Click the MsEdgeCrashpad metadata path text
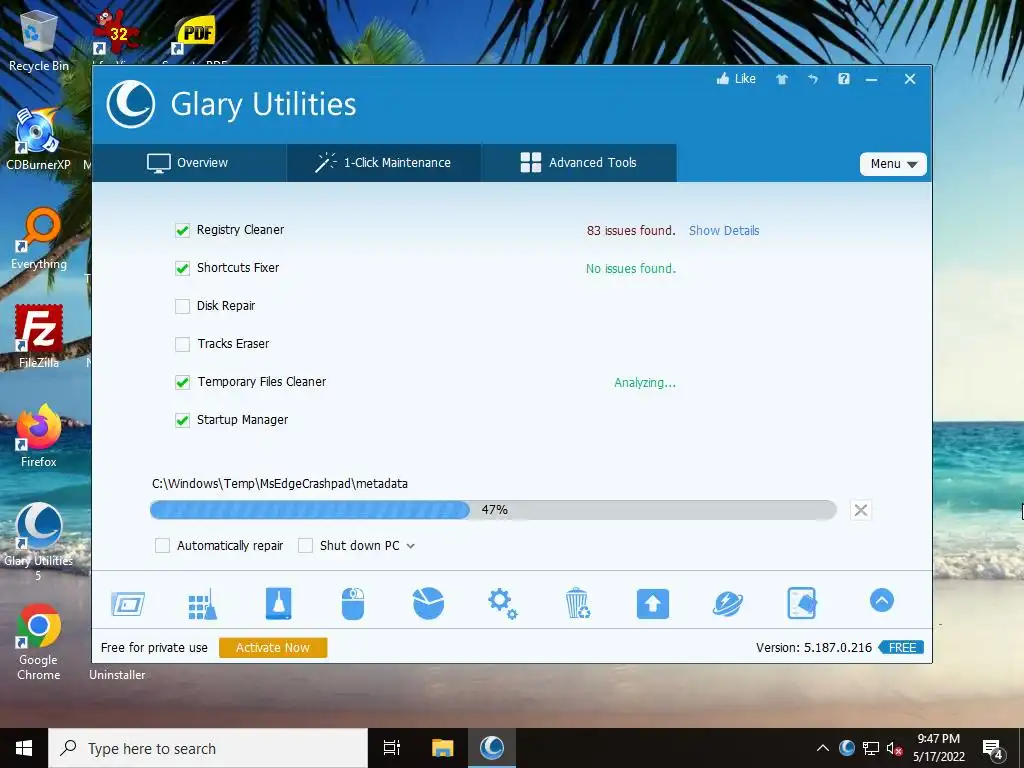1024x768 pixels. point(280,484)
